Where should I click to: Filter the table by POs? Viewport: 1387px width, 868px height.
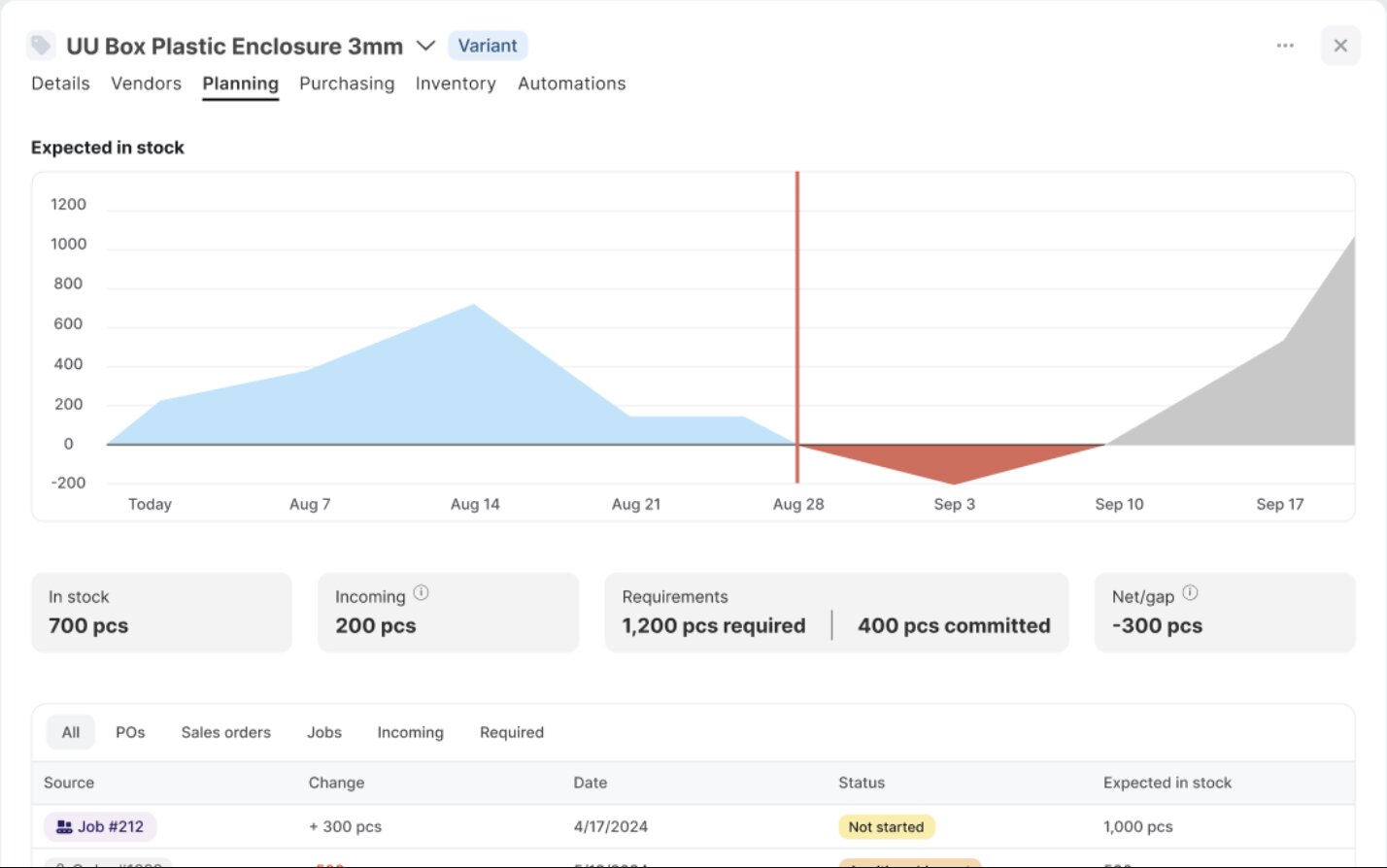point(130,732)
